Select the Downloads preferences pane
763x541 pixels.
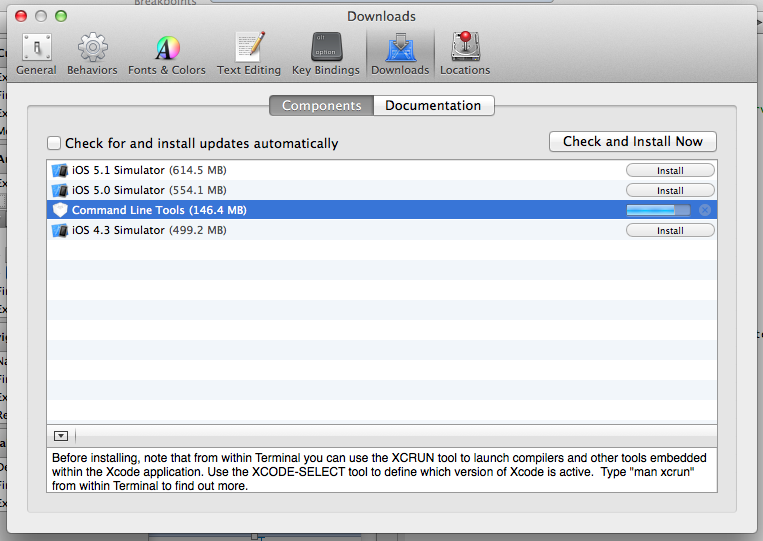pyautogui.click(x=400, y=54)
